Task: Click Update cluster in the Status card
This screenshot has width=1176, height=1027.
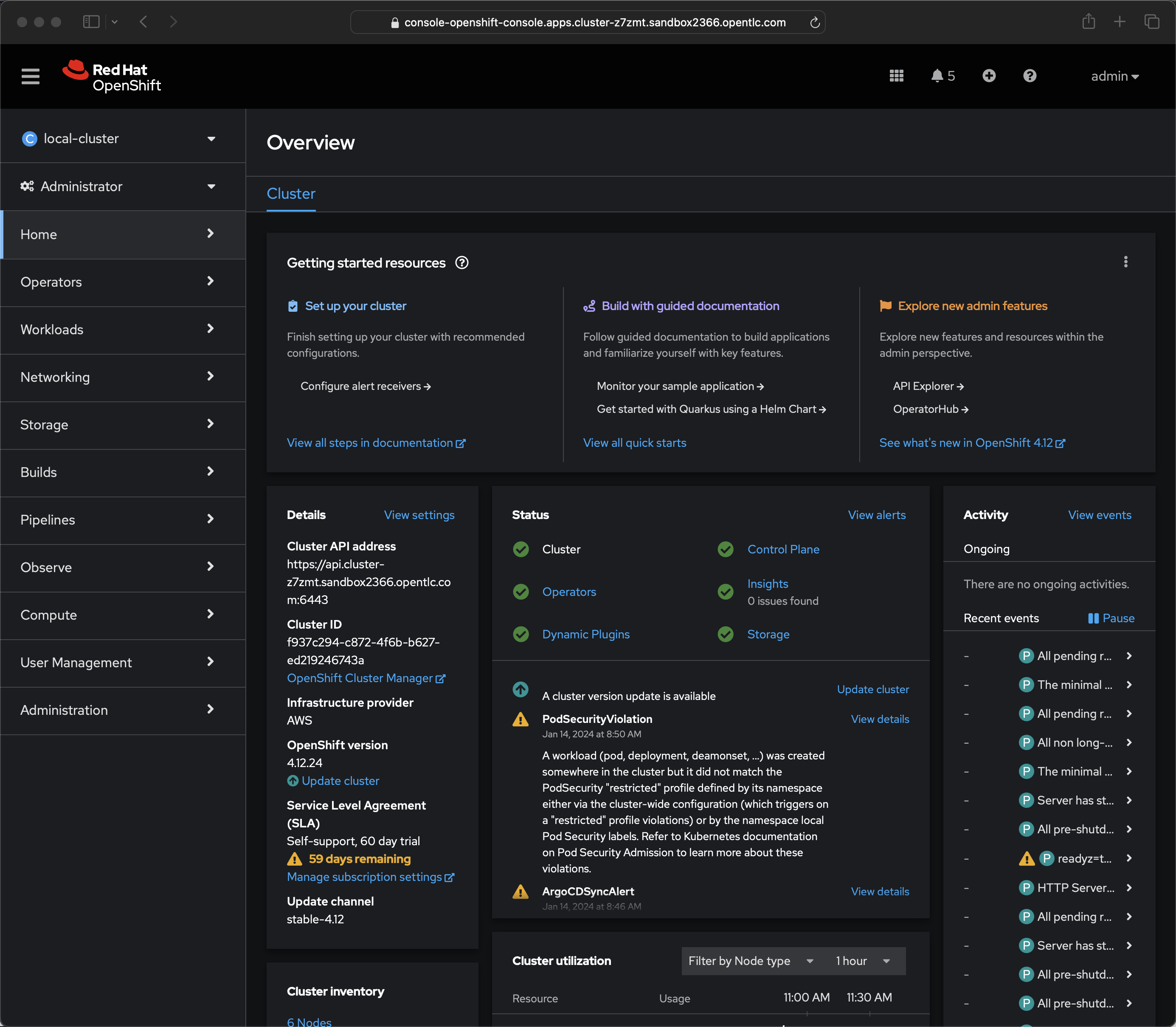Action: click(x=872, y=689)
